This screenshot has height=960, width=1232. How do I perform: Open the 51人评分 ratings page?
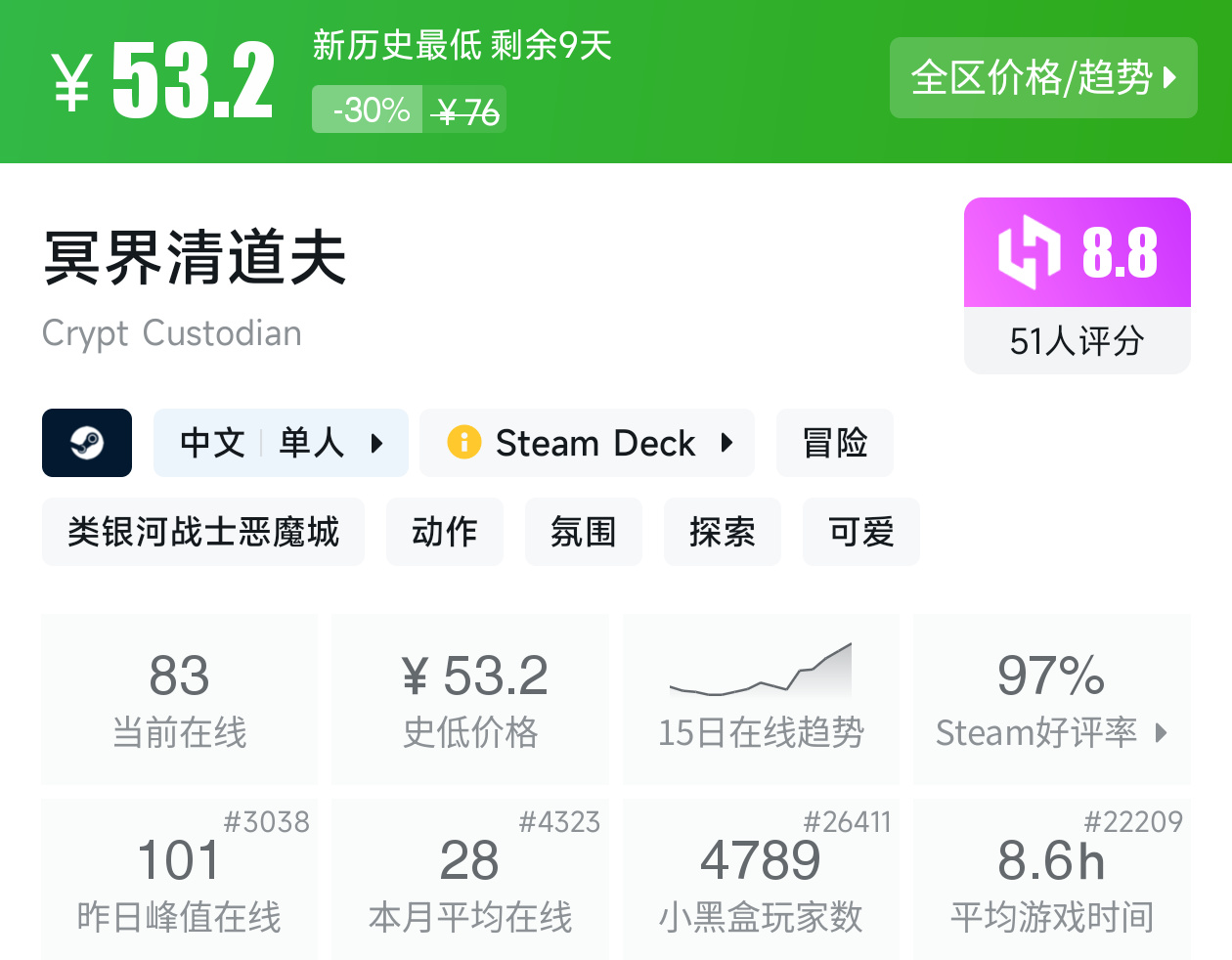pyautogui.click(x=1077, y=340)
